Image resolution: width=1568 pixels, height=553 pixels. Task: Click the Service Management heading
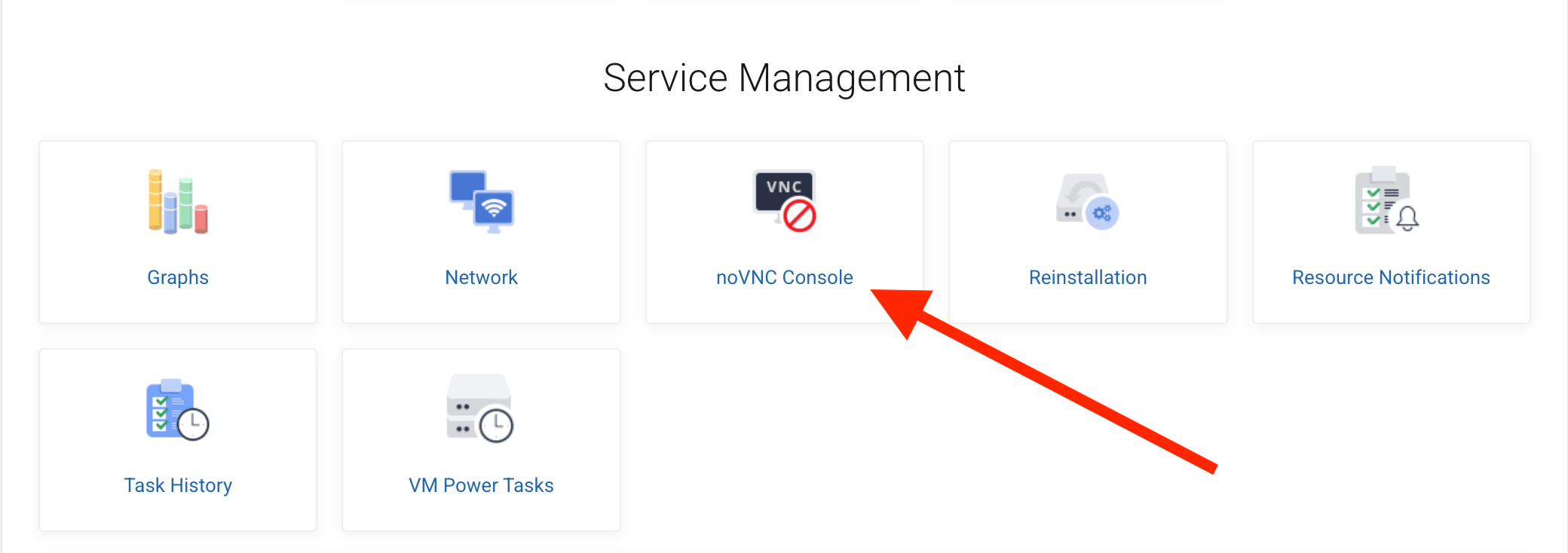(784, 78)
